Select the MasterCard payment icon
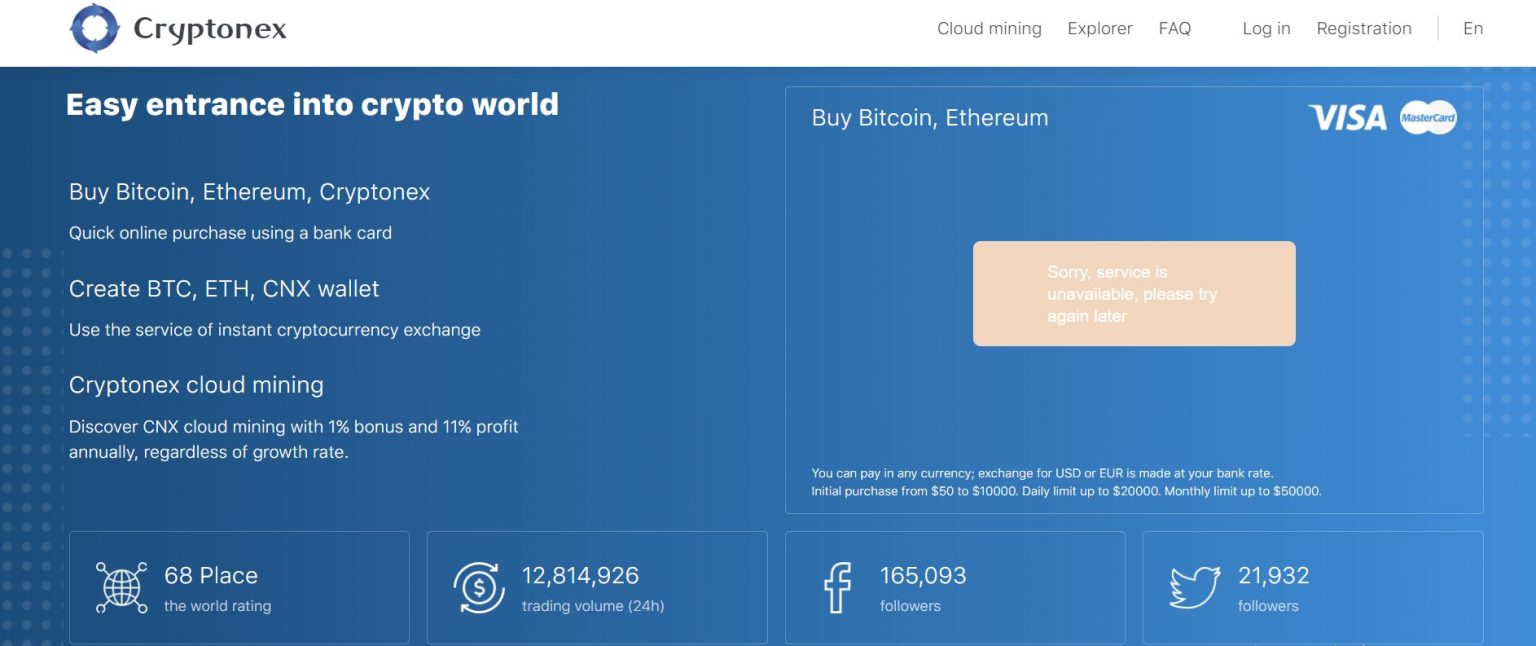The width and height of the screenshot is (1536, 646). (x=1430, y=117)
